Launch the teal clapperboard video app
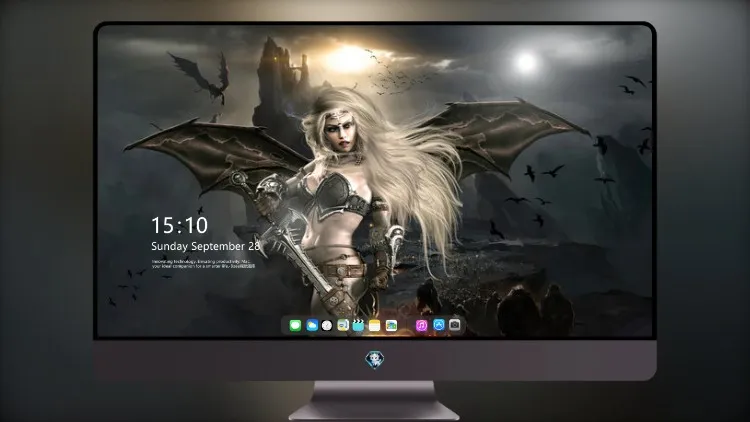Image resolution: width=750 pixels, height=422 pixels. [358, 326]
